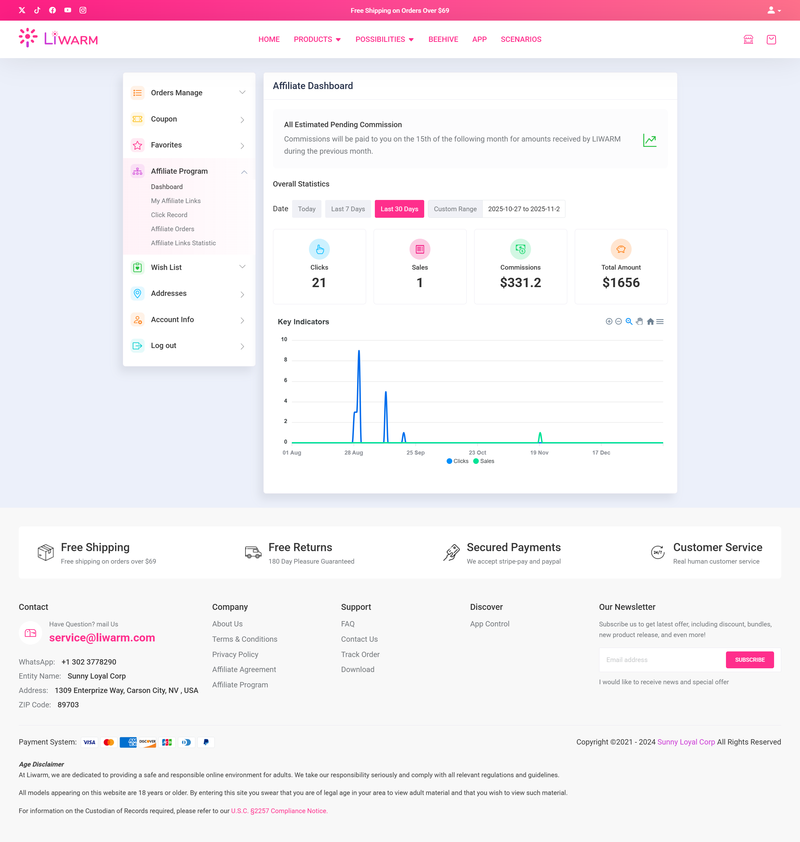This screenshot has width=800, height=842.
Task: Click the Total Amount piggy icon
Action: 621,249
